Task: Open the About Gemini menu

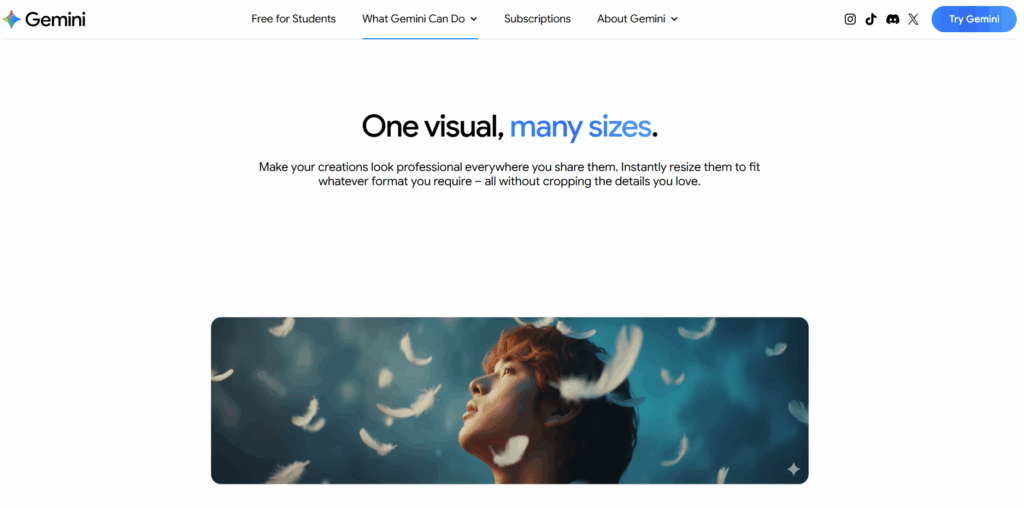Action: pyautogui.click(x=637, y=19)
